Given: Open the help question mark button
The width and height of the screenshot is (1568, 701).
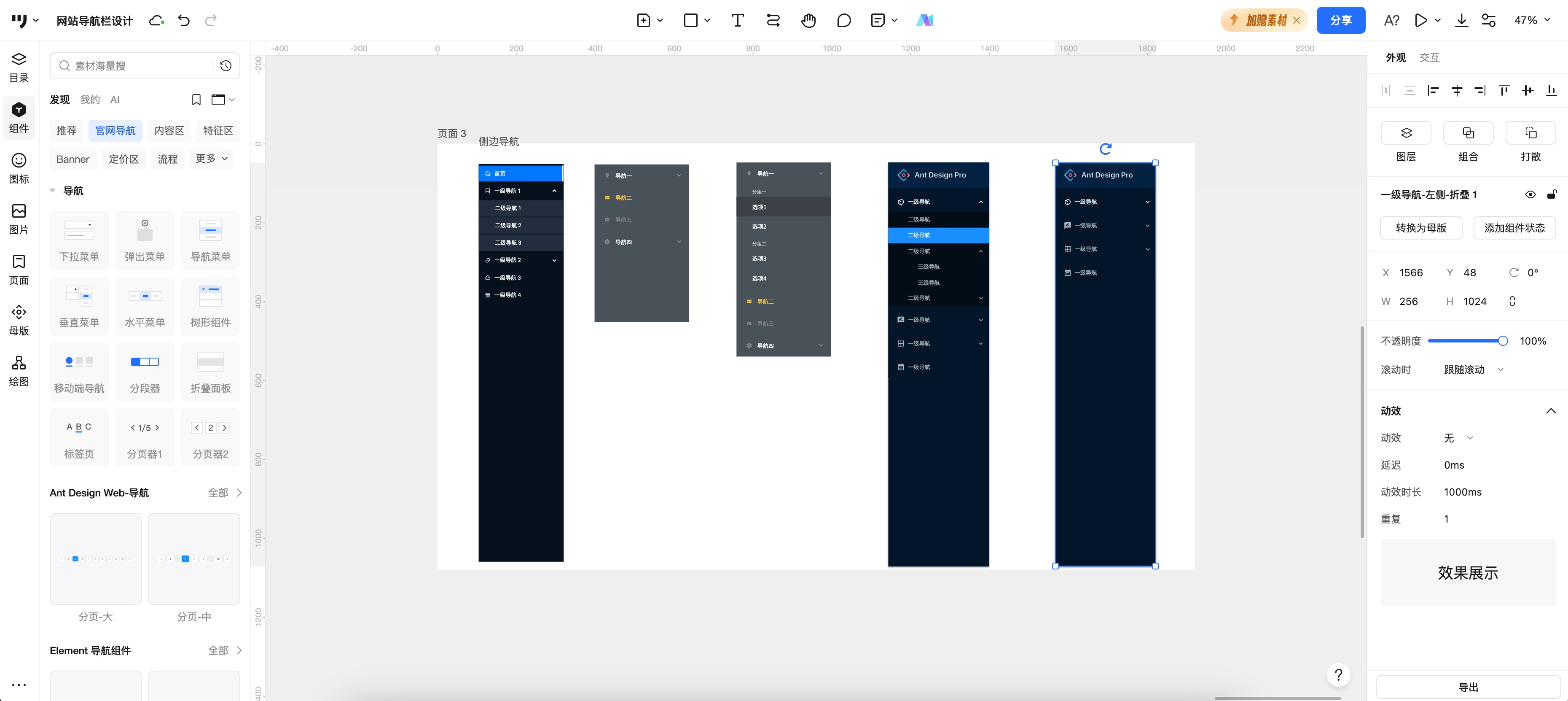Looking at the screenshot, I should click(x=1339, y=675).
